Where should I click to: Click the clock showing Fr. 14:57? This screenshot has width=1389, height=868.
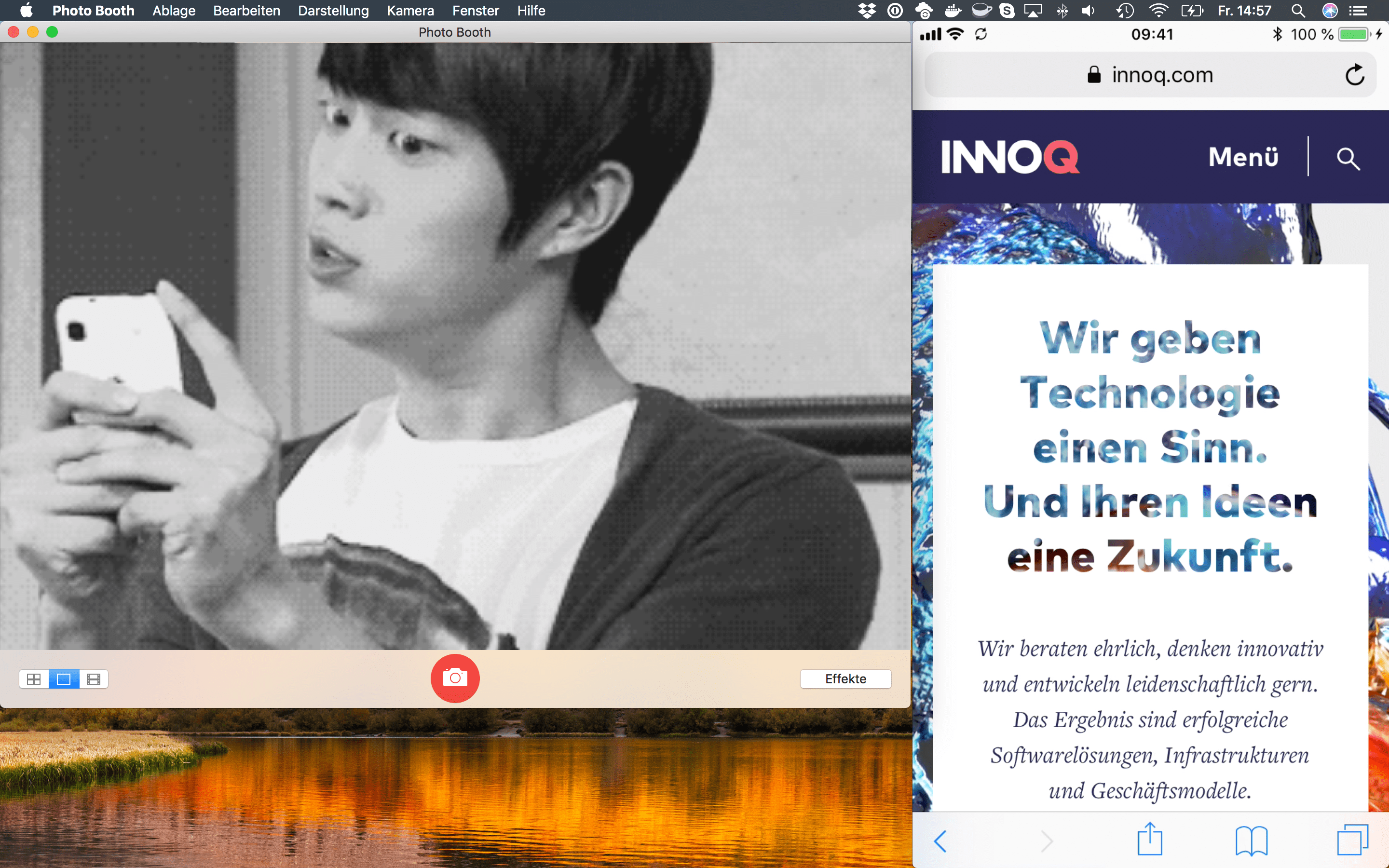click(x=1244, y=10)
